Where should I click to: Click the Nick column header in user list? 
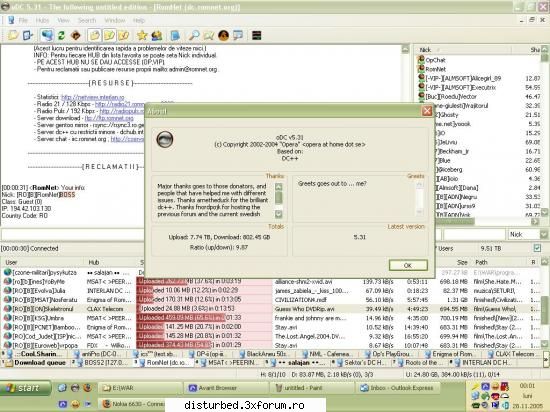point(464,50)
